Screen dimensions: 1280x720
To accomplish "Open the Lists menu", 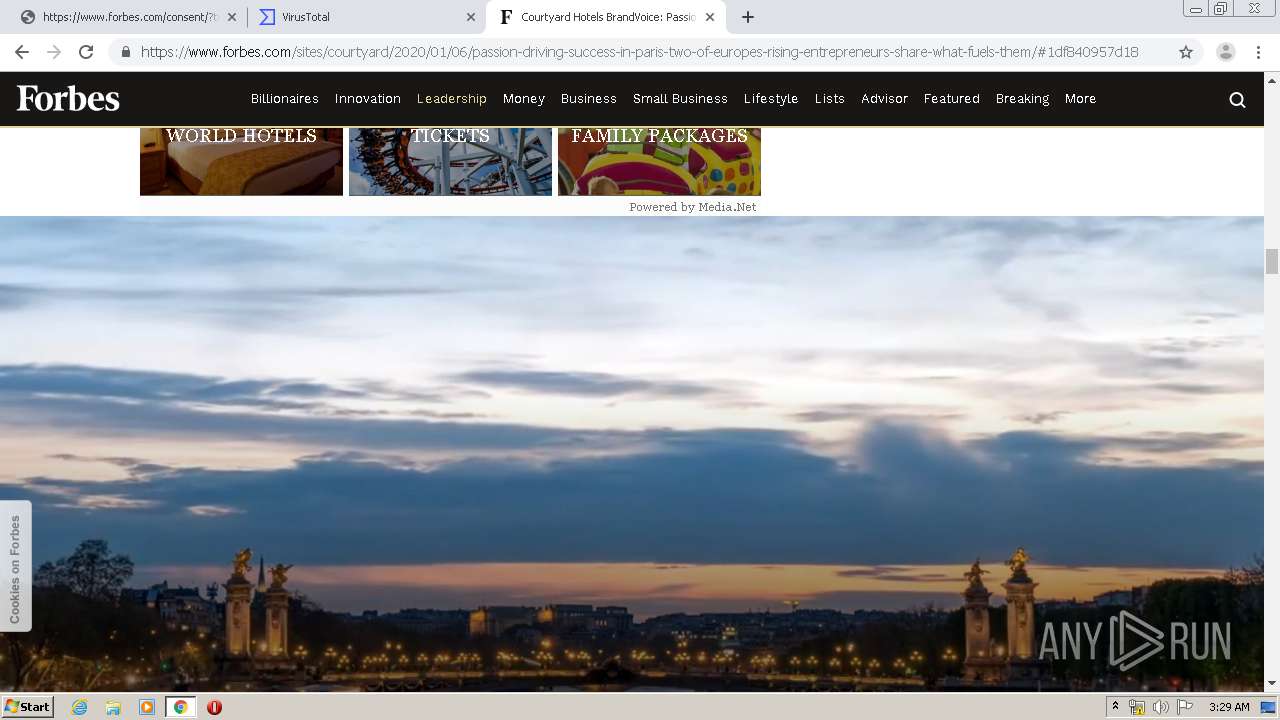I will point(830,99).
